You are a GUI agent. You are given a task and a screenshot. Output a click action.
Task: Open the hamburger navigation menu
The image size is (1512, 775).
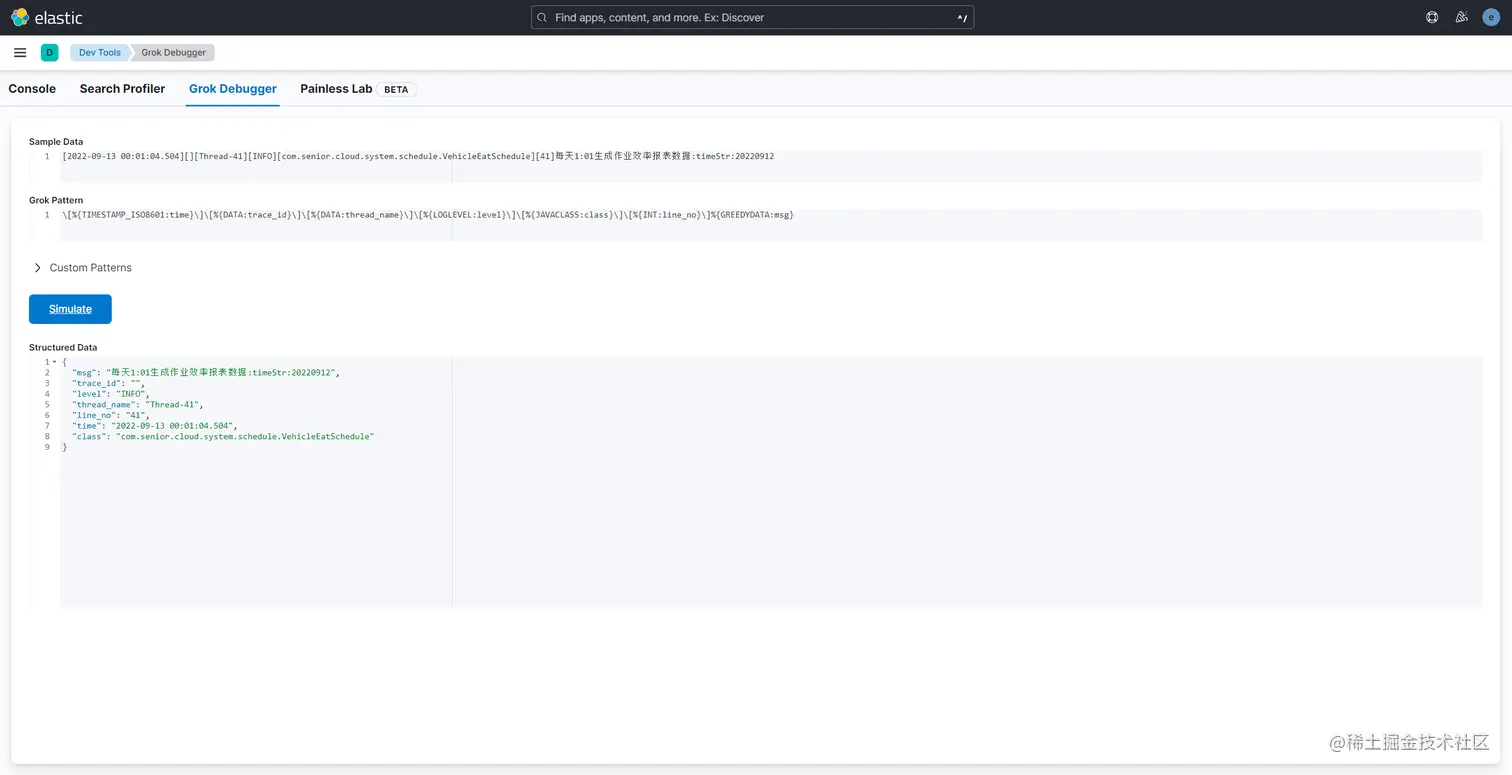(x=20, y=53)
